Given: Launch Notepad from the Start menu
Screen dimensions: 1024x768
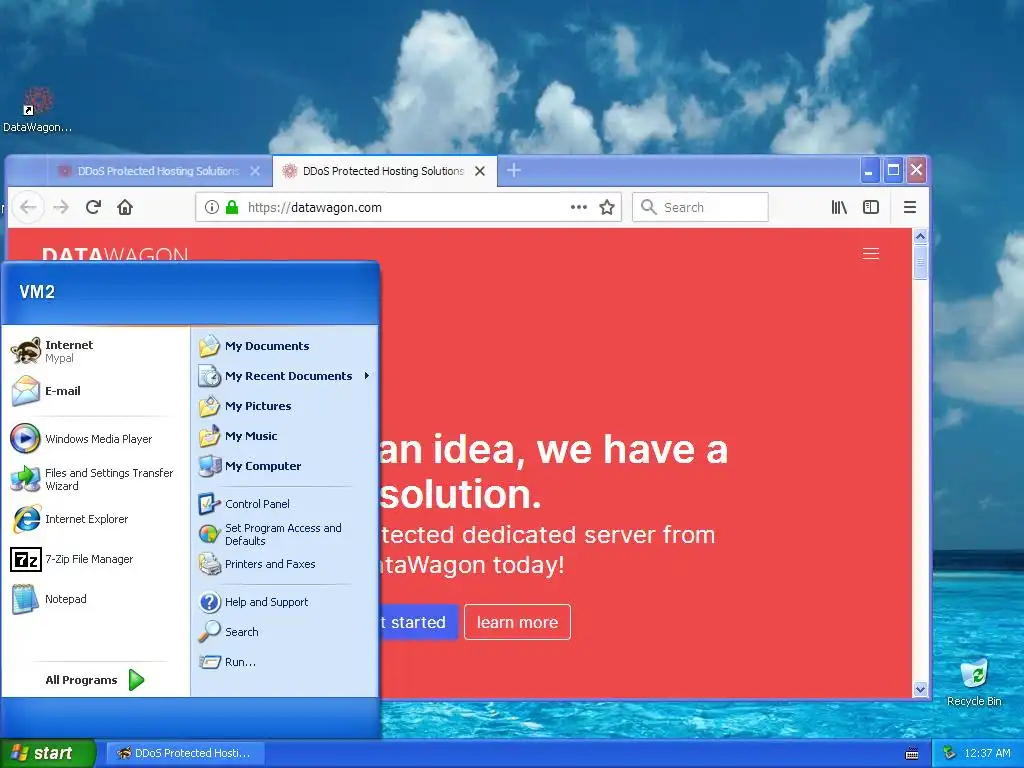Looking at the screenshot, I should (95, 599).
